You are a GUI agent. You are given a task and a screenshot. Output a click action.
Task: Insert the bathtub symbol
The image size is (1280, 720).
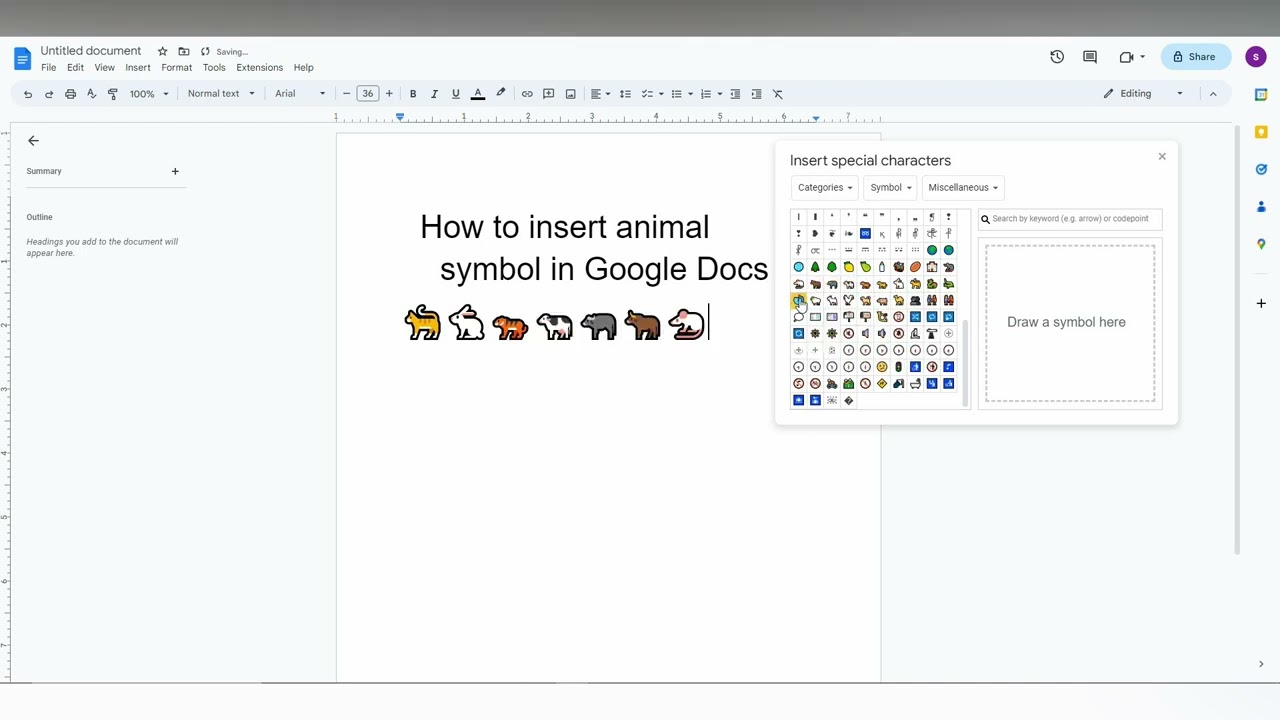coord(915,383)
